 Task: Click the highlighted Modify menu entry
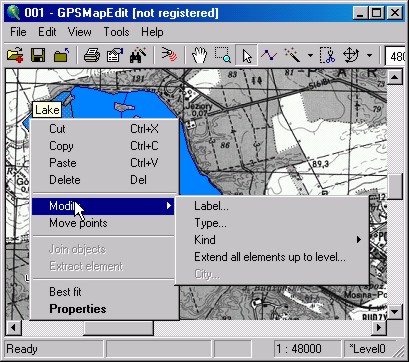point(103,206)
